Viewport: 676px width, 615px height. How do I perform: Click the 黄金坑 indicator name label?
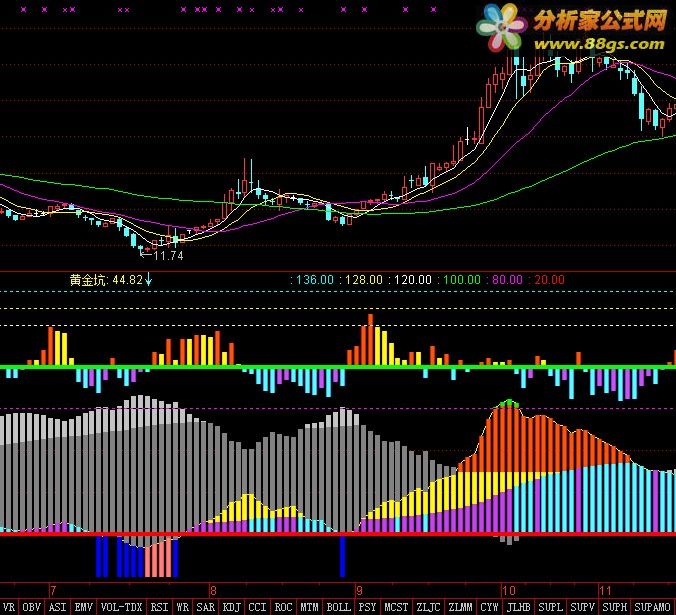pyautogui.click(x=88, y=280)
